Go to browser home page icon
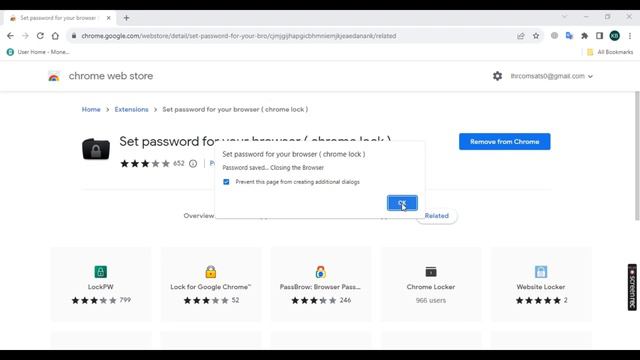The height and width of the screenshot is (360, 640). click(55, 36)
